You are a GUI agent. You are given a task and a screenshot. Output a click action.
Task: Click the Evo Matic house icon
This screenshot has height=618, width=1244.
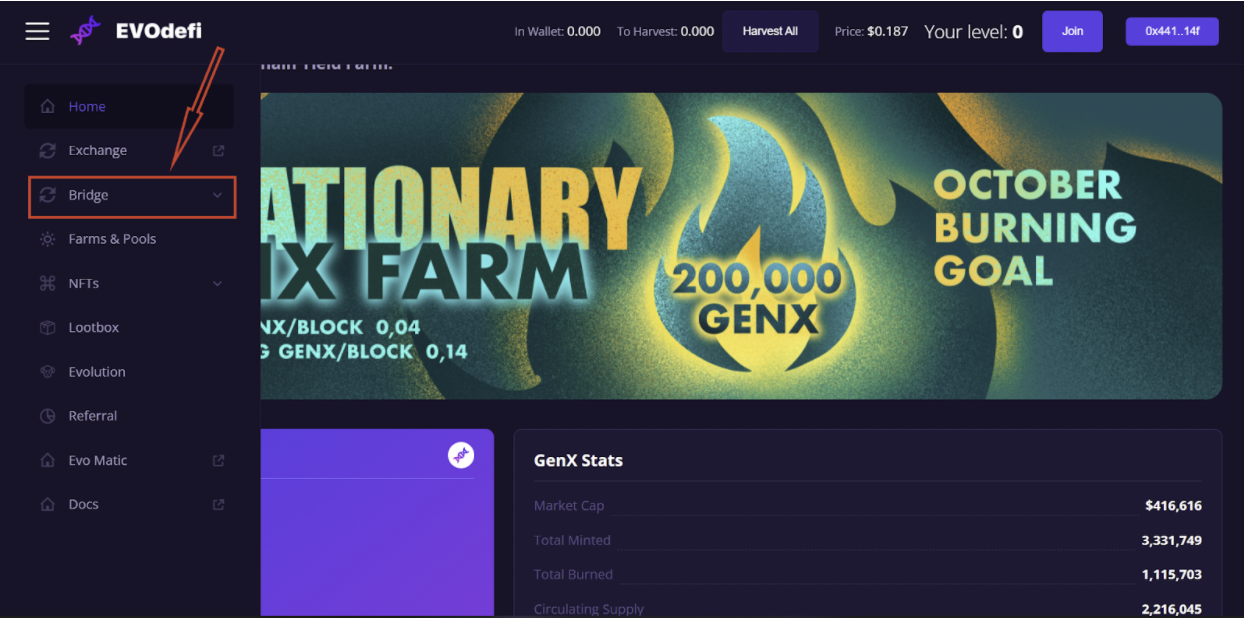click(47, 460)
